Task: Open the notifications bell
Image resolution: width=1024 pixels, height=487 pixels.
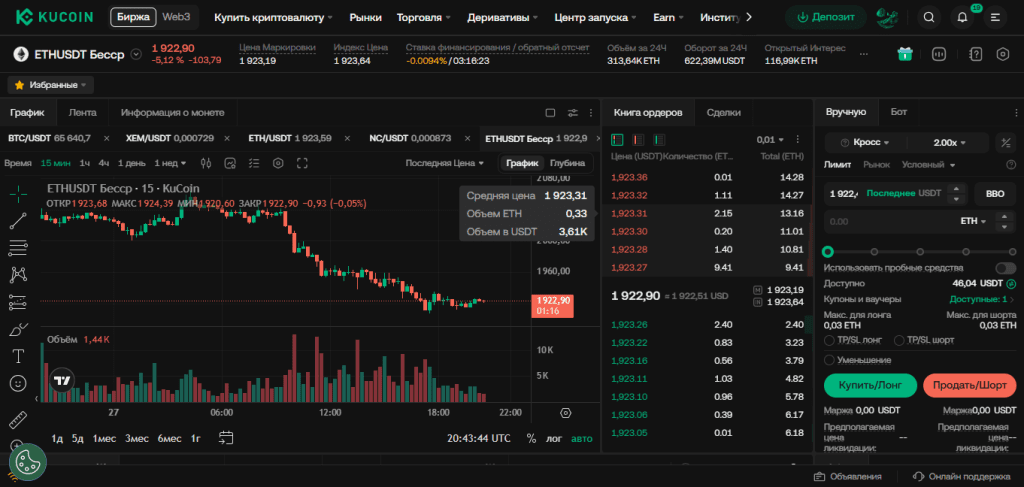Action: (x=962, y=18)
